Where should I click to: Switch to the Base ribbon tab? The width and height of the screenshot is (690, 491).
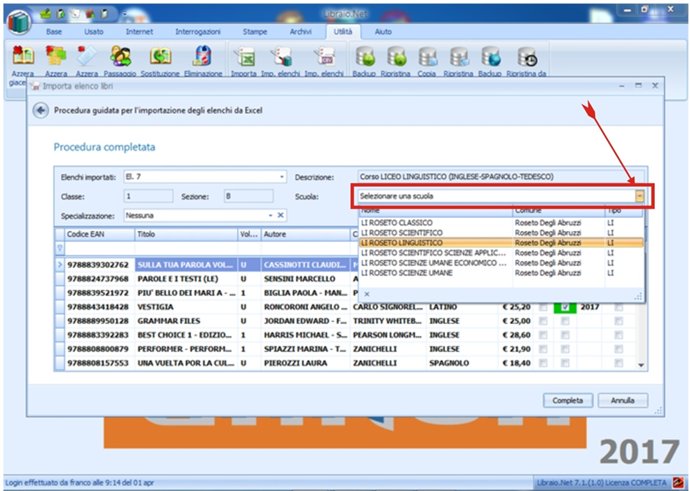54,32
